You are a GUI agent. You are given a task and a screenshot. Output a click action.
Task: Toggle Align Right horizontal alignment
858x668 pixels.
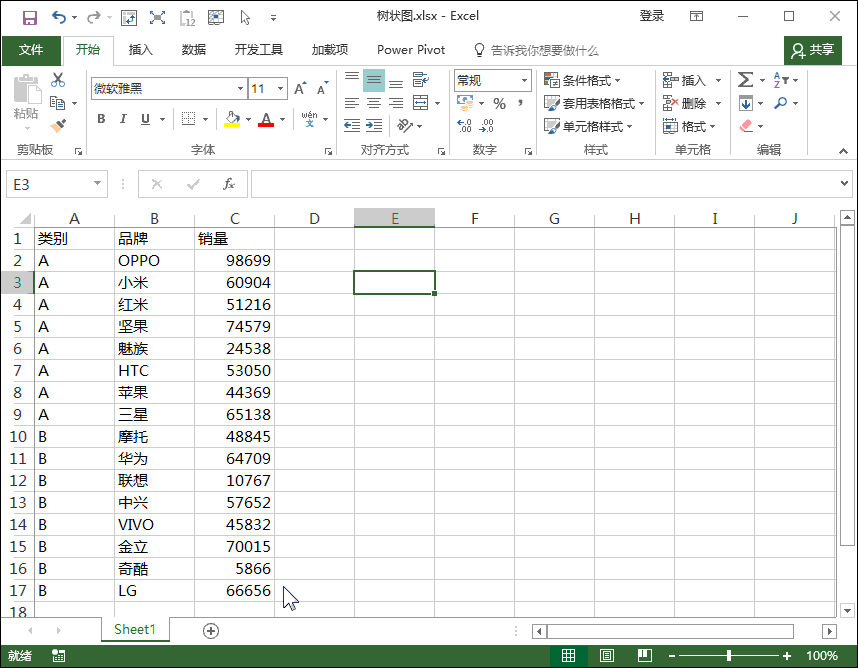[x=396, y=103]
